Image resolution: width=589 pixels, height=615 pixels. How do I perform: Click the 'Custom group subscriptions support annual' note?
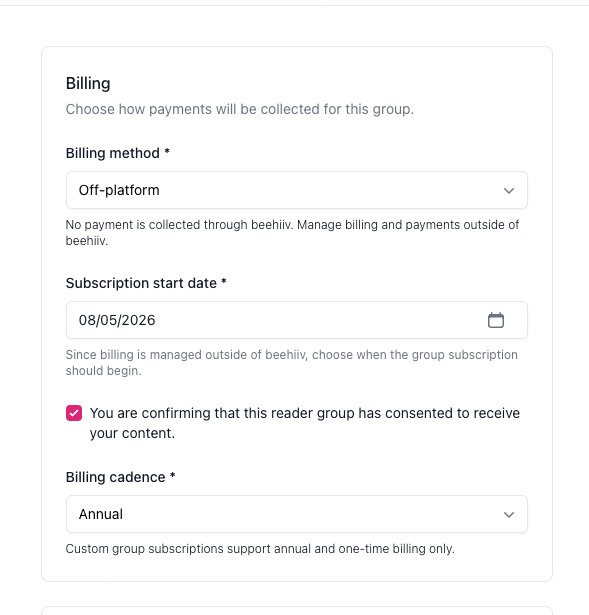[260, 549]
